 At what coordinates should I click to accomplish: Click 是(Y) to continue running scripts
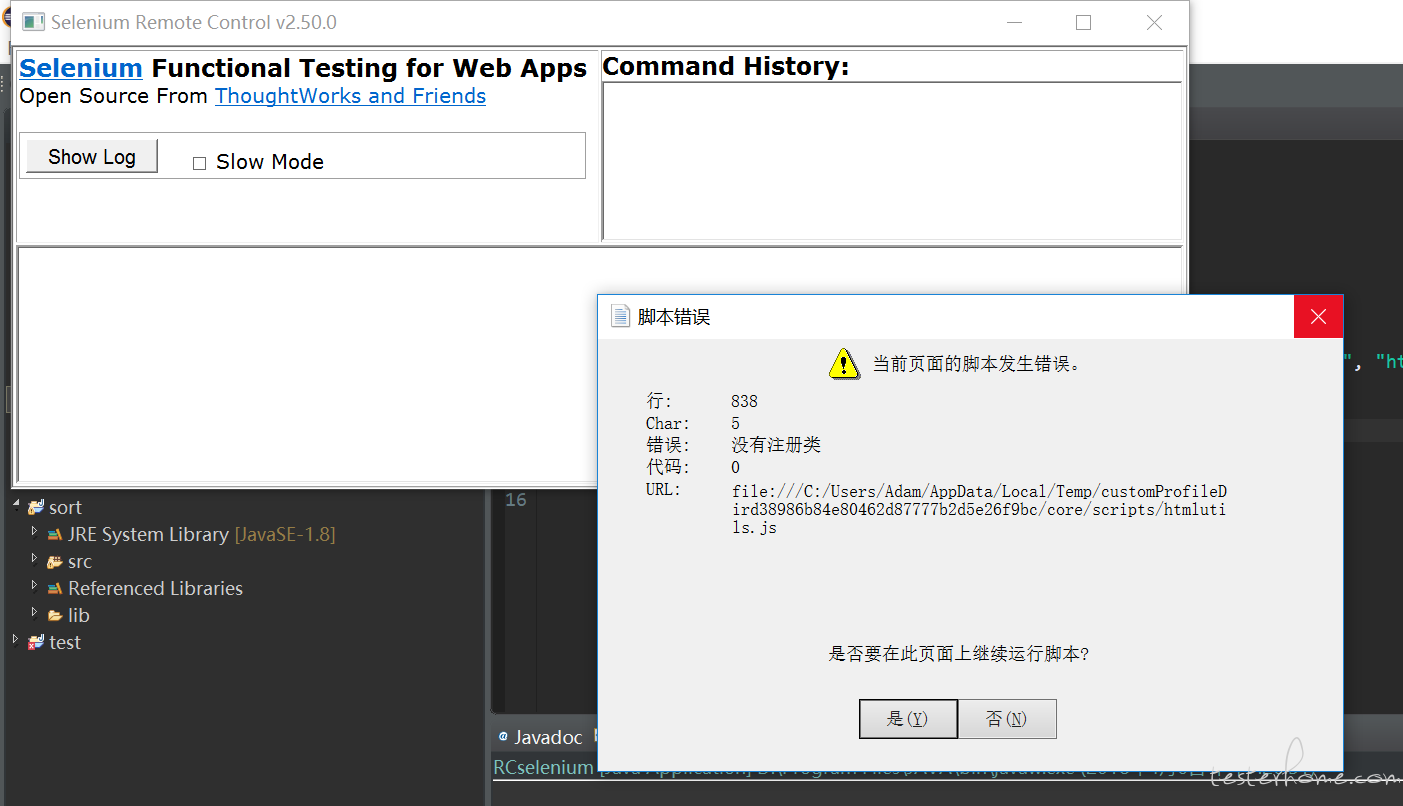tap(908, 719)
